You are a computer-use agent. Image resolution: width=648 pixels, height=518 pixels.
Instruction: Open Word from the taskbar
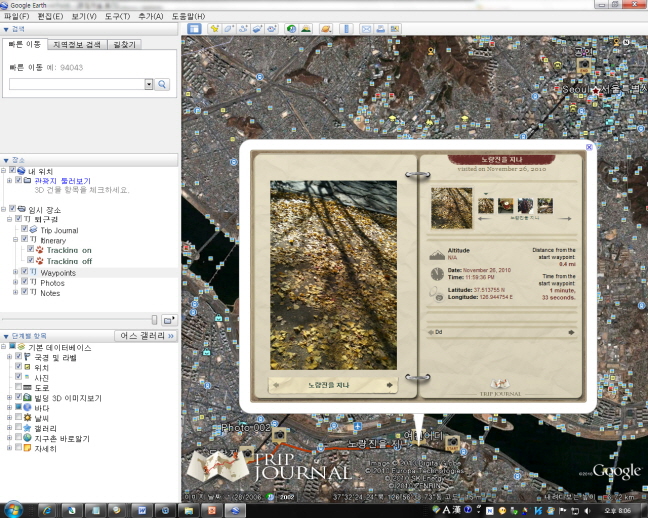(x=142, y=511)
